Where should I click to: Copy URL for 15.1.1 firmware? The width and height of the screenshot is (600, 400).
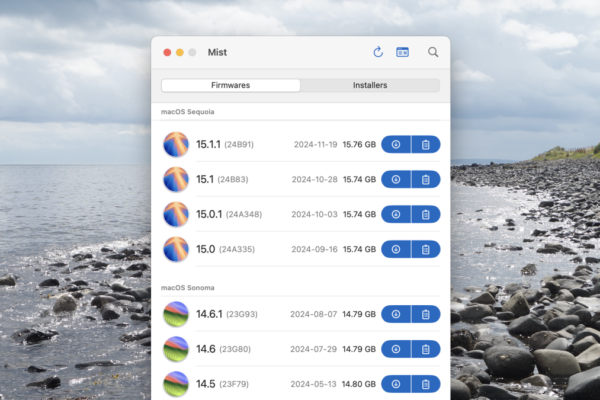pos(426,144)
